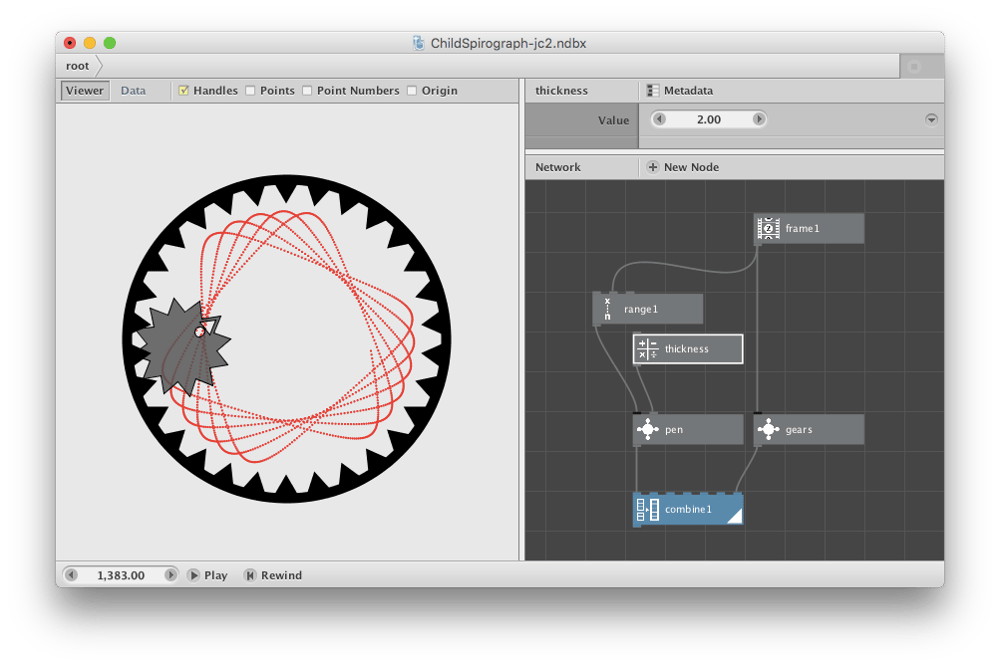This screenshot has height=667, width=1000.
Task: Select the range1 node label
Action: coord(640,309)
